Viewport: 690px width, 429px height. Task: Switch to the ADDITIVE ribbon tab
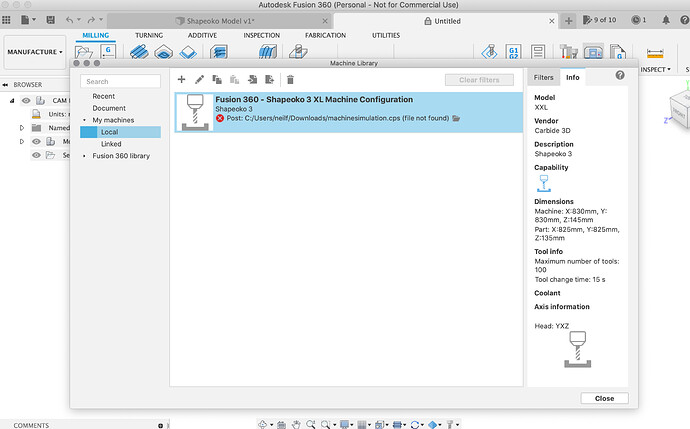point(202,35)
